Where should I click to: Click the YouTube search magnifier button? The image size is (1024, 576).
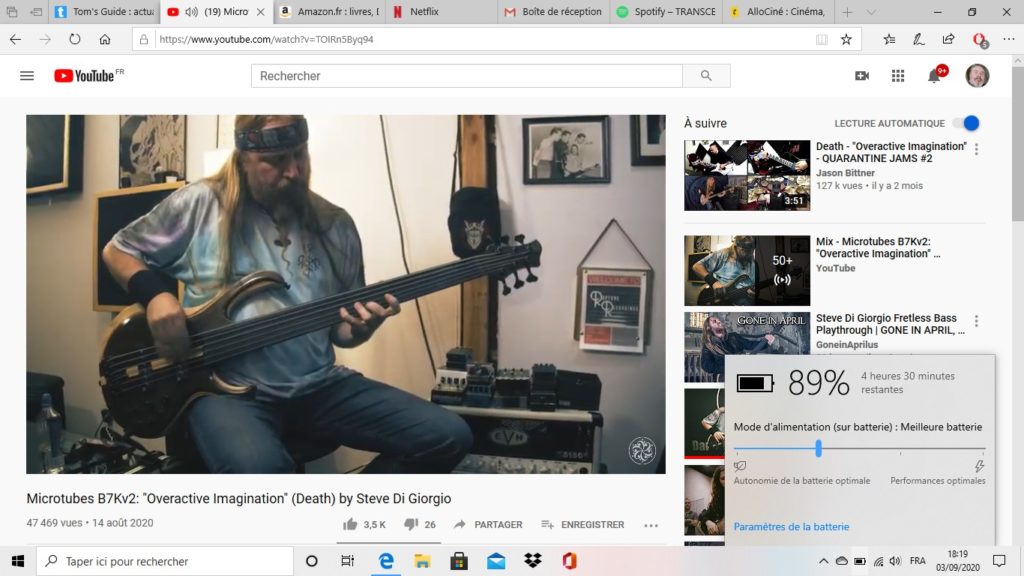(706, 76)
